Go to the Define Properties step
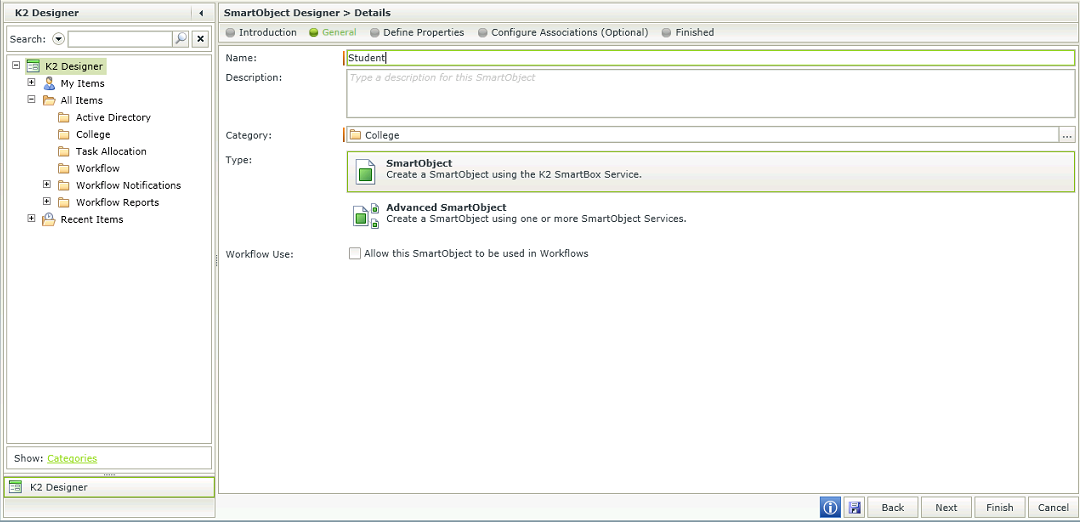Image resolution: width=1080 pixels, height=522 pixels. (417, 32)
